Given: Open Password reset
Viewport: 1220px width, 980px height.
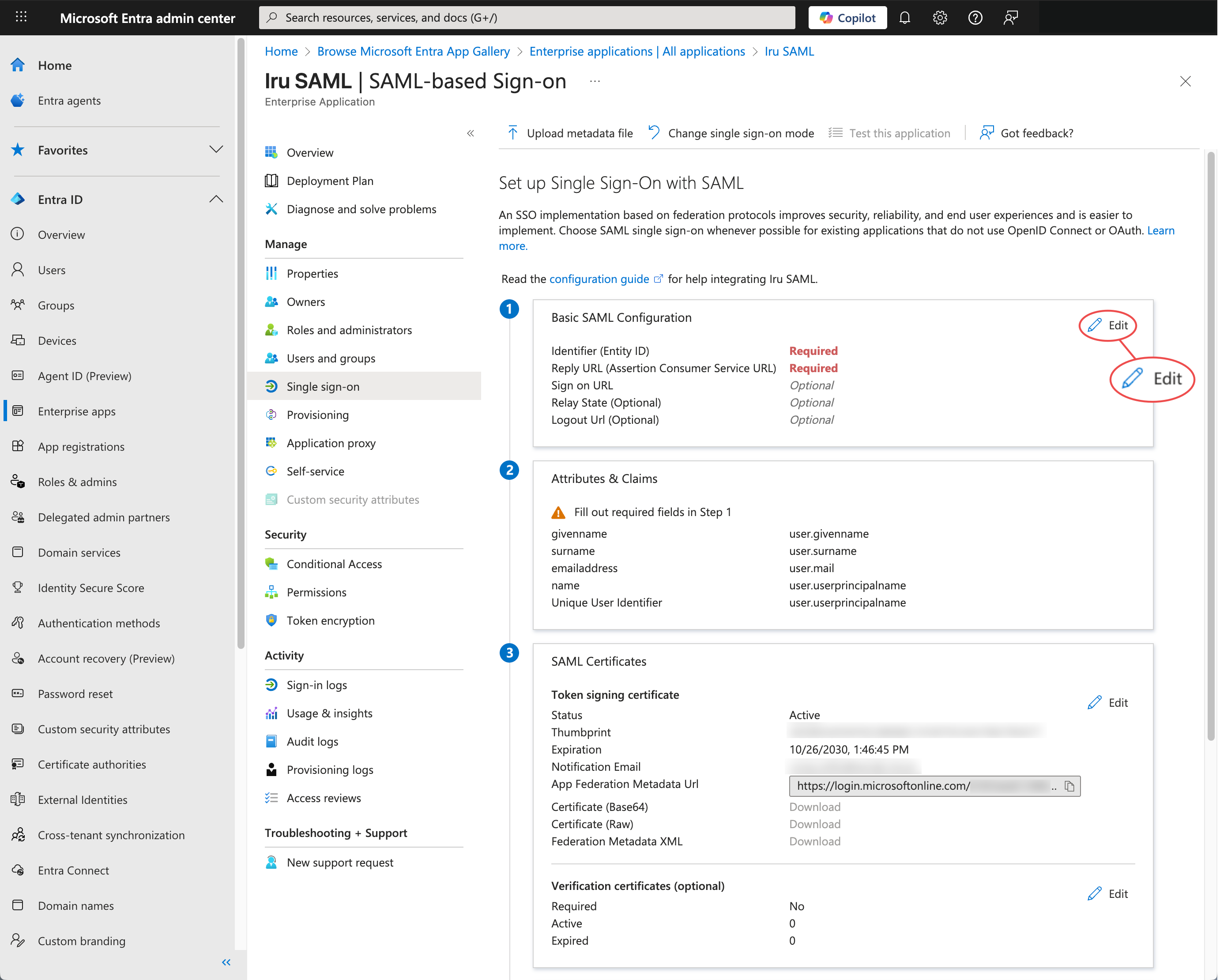Looking at the screenshot, I should [x=75, y=694].
